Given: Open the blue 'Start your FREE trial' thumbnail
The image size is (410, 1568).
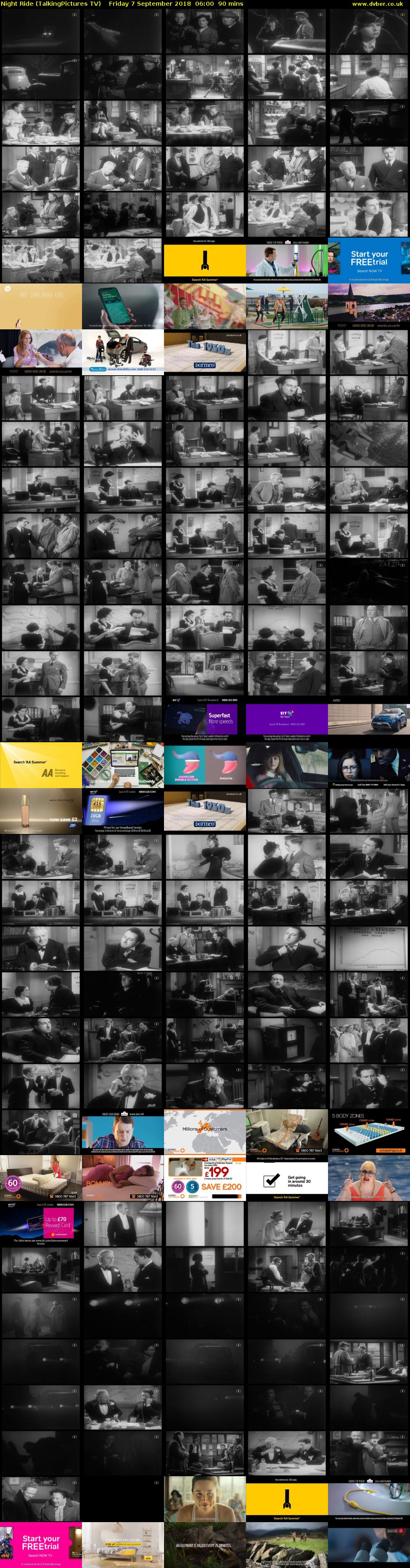Looking at the screenshot, I should 369,261.
